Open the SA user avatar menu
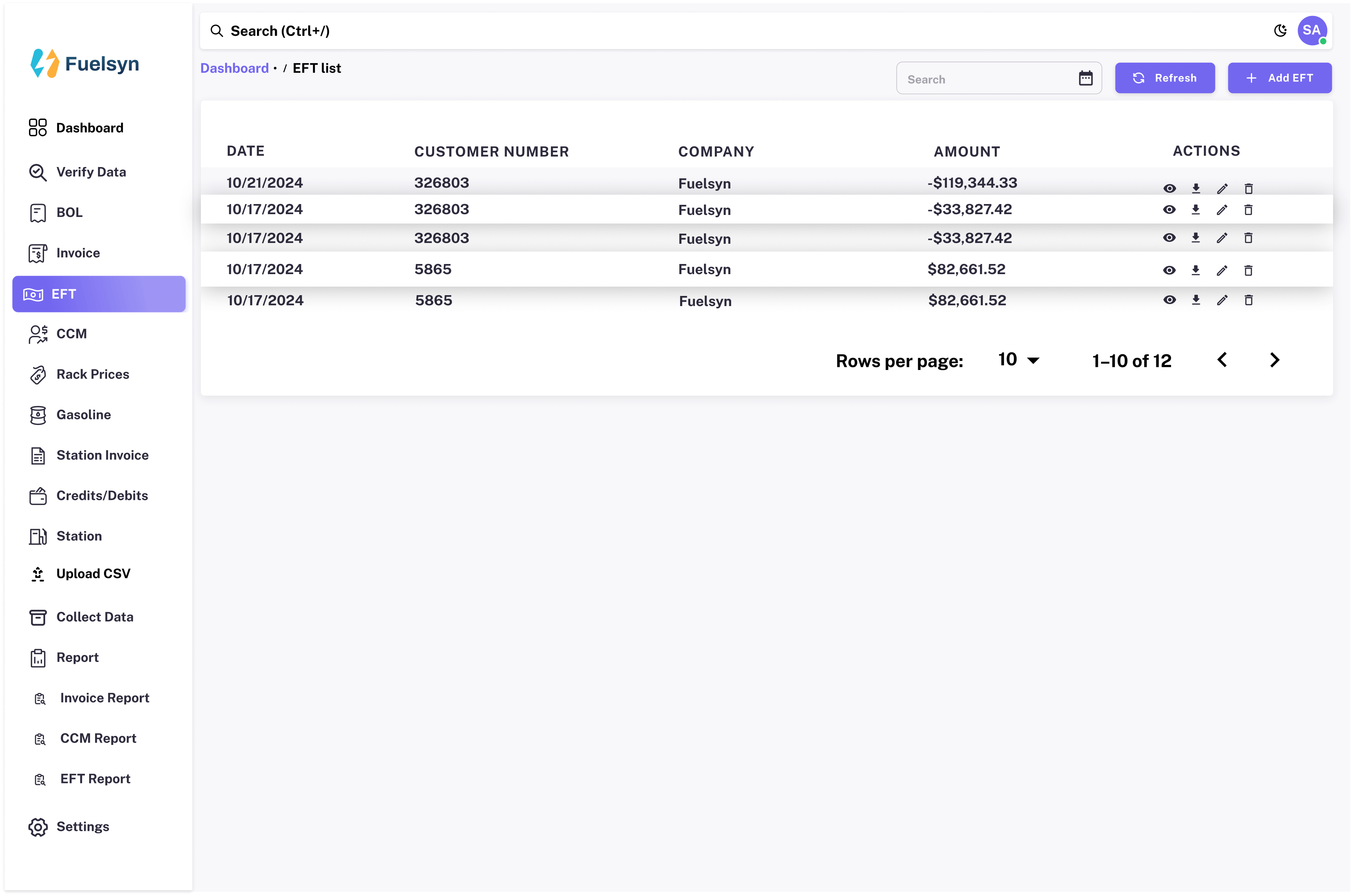The height and width of the screenshot is (896, 1358). pos(1312,31)
